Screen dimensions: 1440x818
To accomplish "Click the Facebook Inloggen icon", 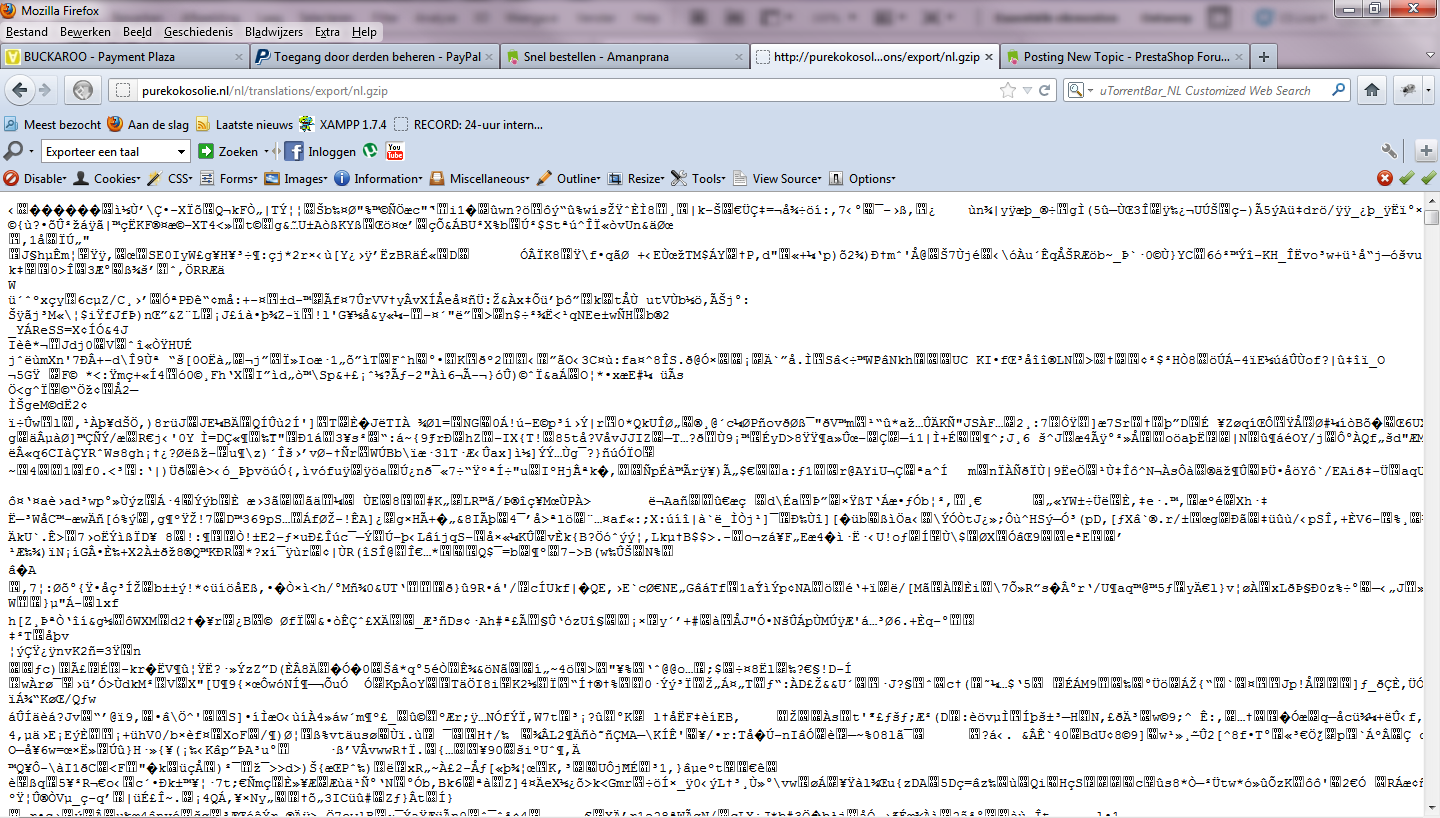I will [x=294, y=151].
